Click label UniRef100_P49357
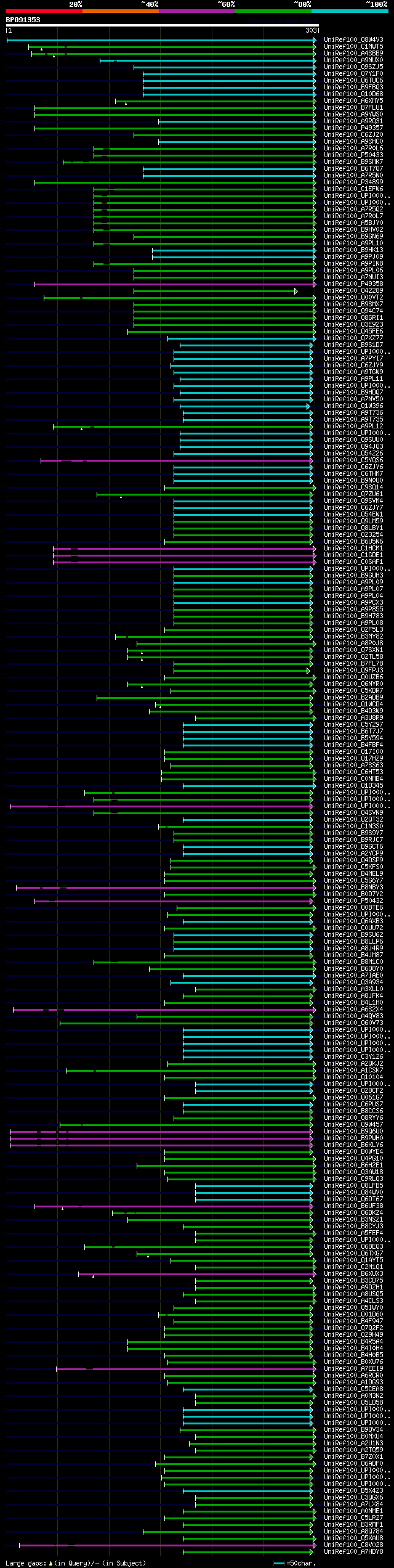 click(x=353, y=128)
